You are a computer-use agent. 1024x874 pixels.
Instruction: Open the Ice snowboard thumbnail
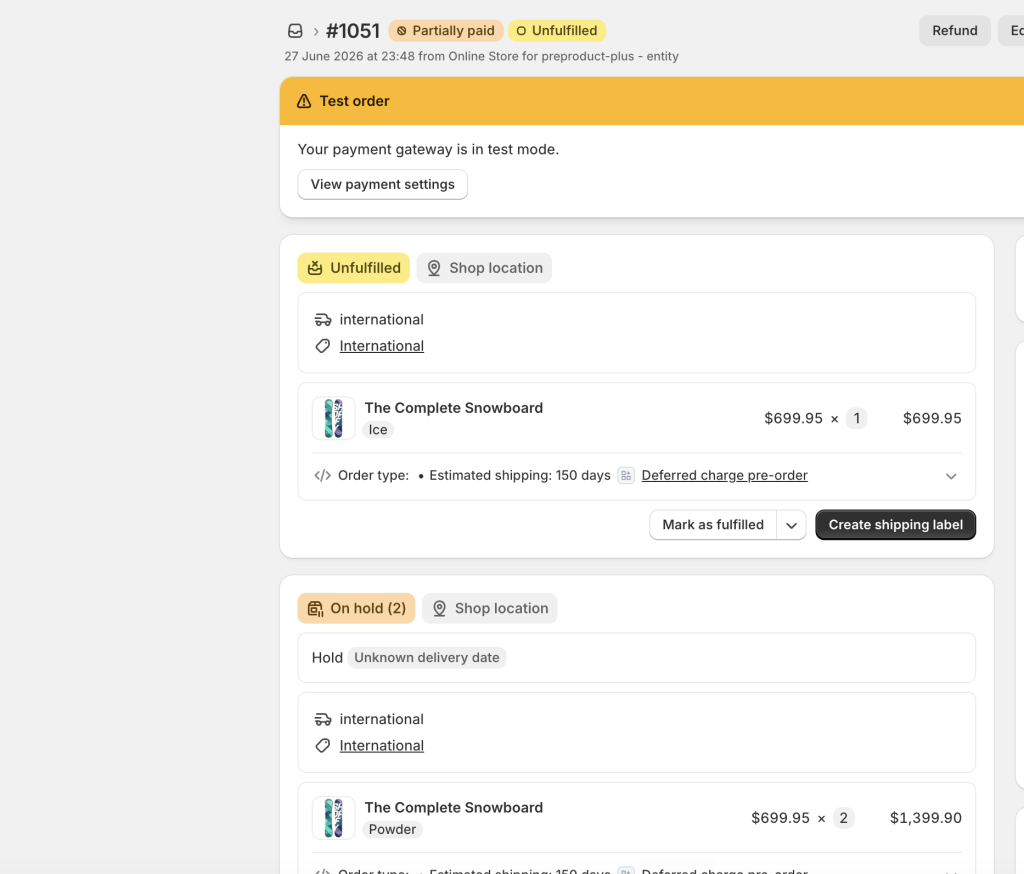[334, 418]
